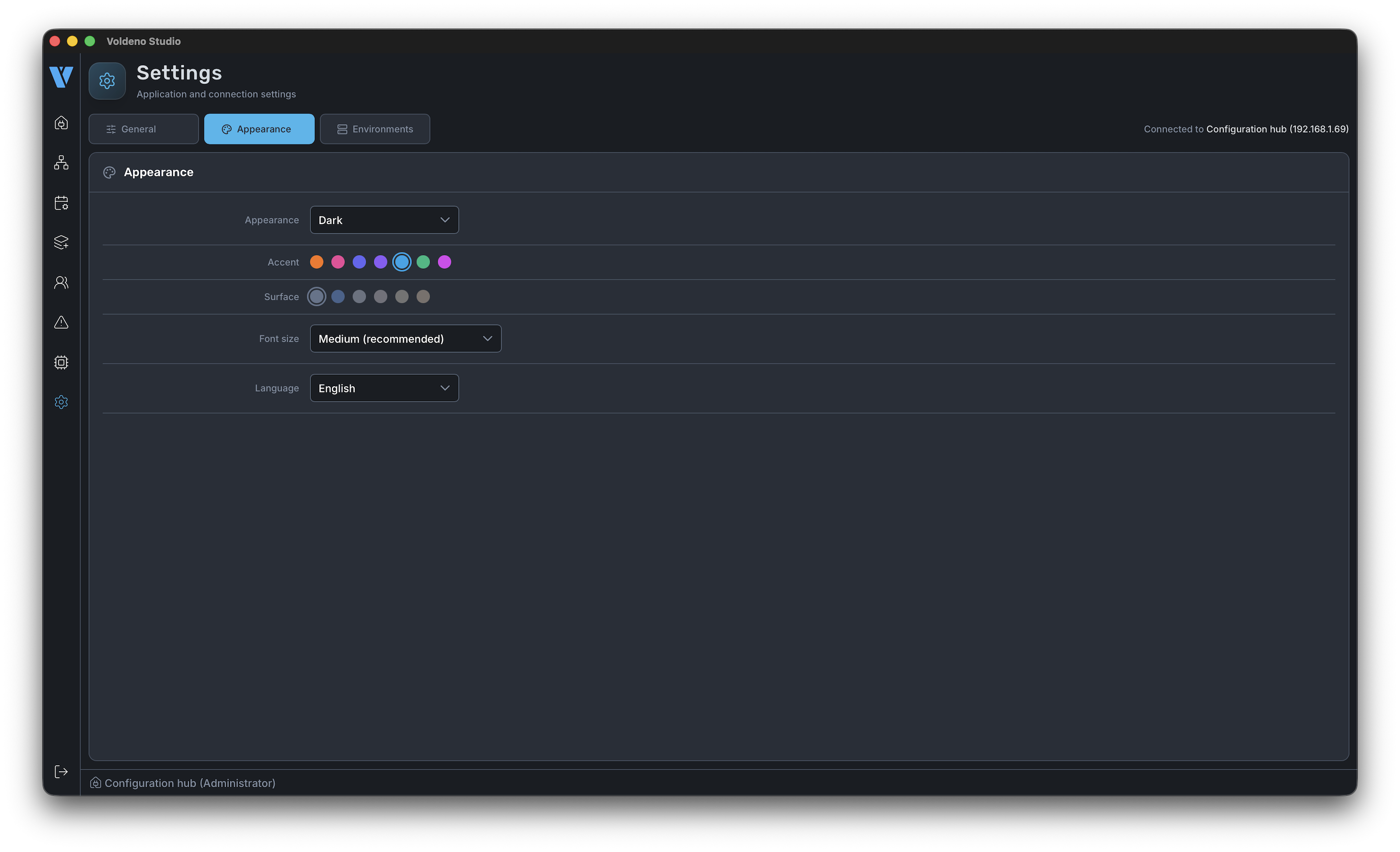This screenshot has height=852, width=1400.
Task: Switch to the General tab
Action: (144, 129)
